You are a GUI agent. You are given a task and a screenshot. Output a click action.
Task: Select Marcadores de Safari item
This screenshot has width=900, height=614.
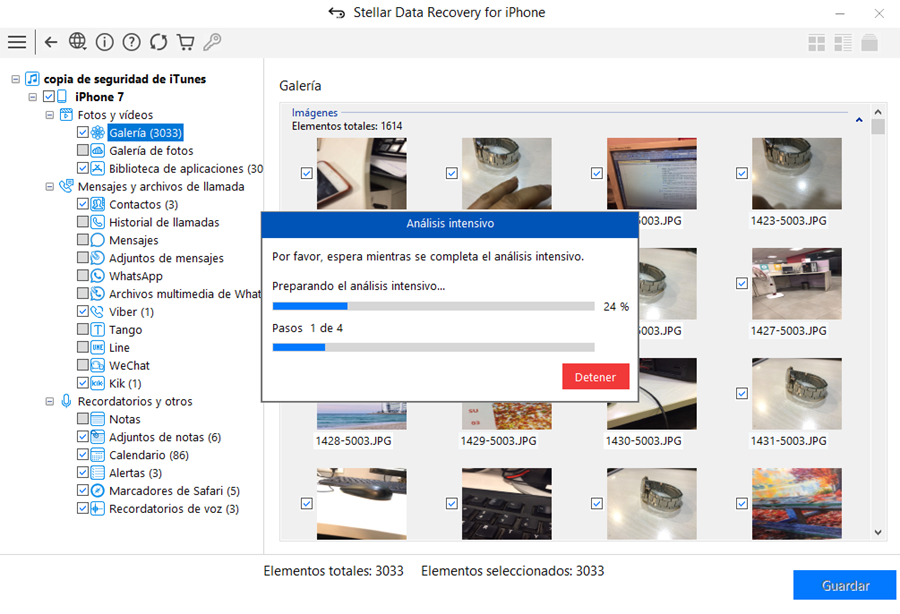(174, 491)
